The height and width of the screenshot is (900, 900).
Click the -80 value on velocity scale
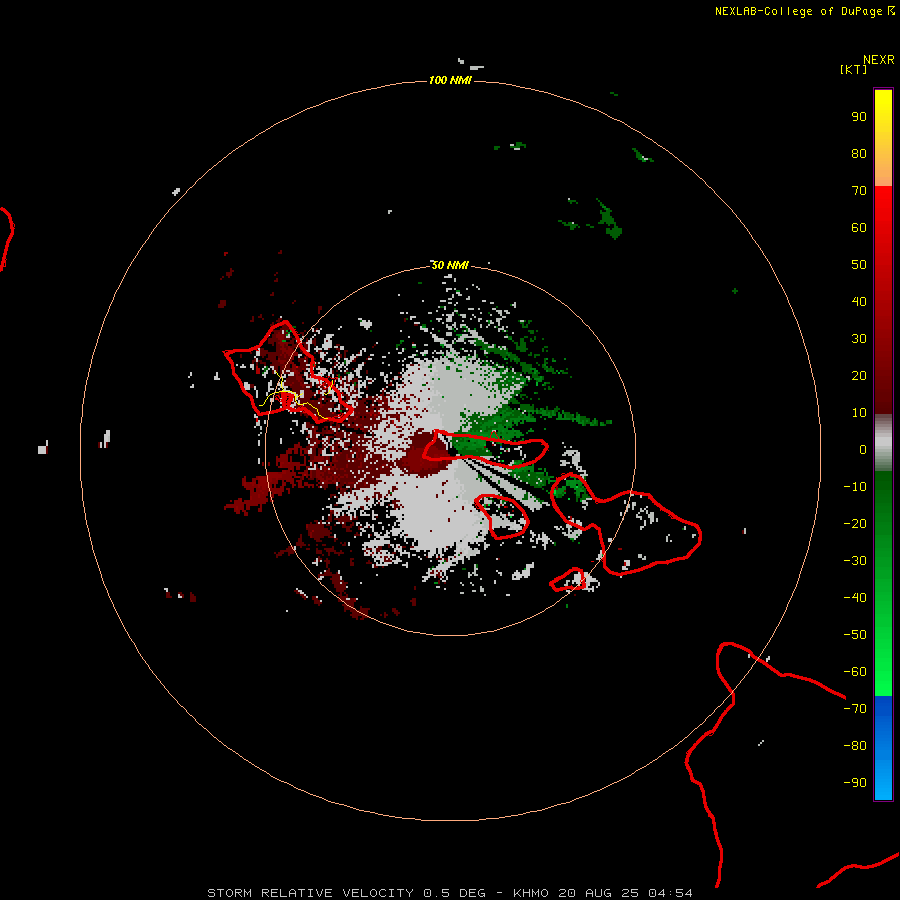click(855, 746)
